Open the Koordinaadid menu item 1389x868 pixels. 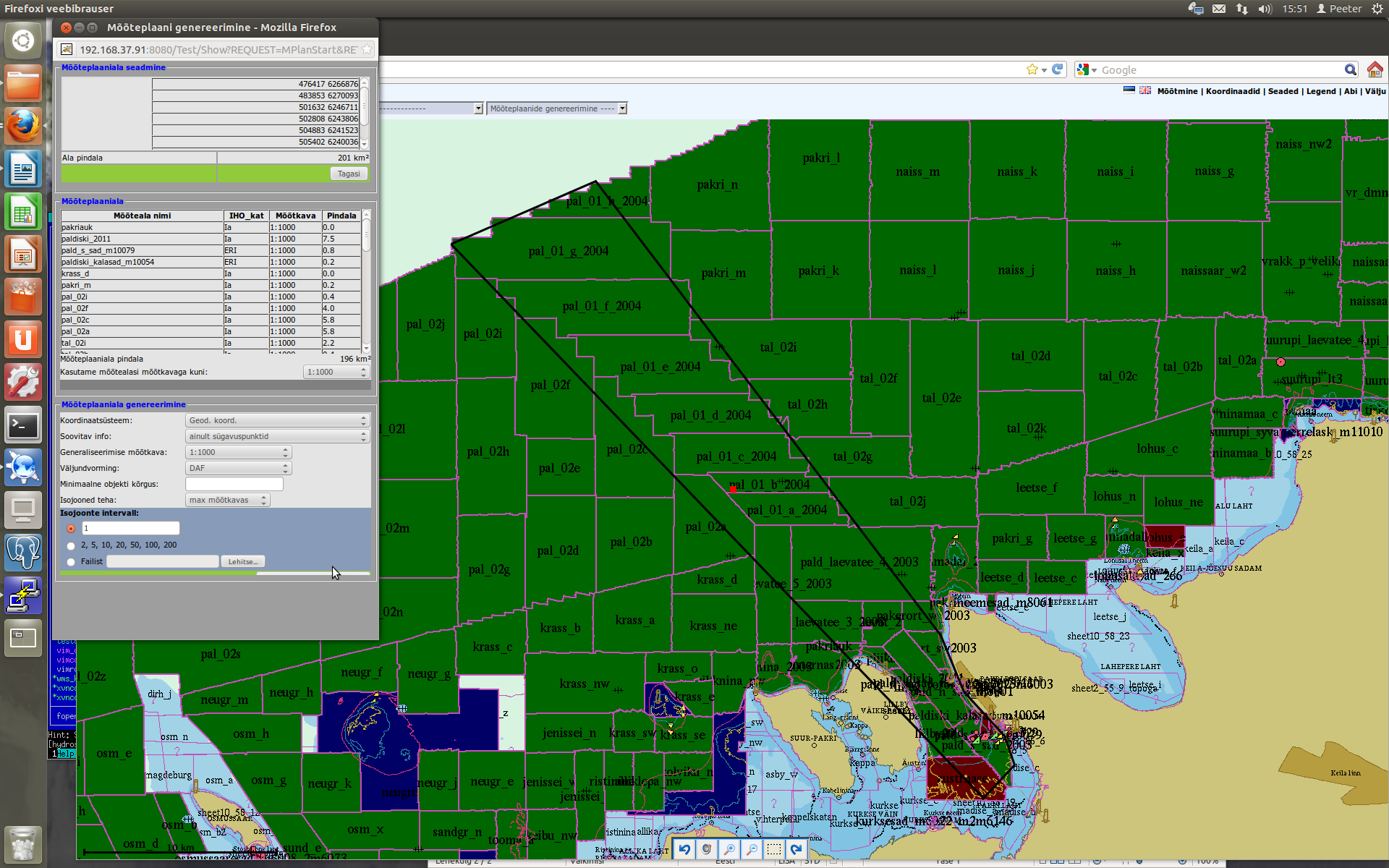pos(1233,91)
